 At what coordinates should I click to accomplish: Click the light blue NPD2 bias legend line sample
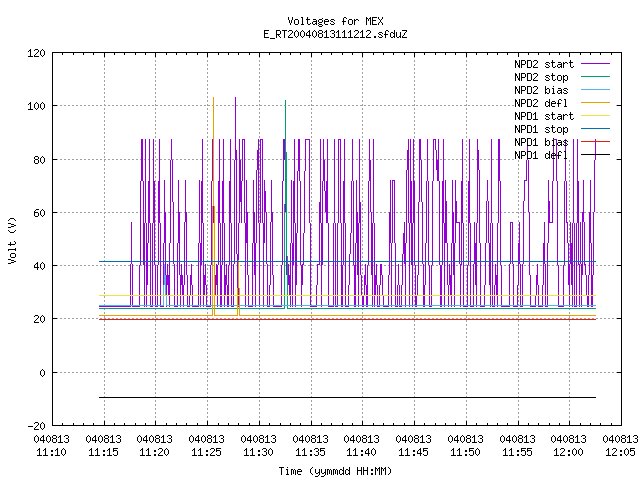point(596,89)
